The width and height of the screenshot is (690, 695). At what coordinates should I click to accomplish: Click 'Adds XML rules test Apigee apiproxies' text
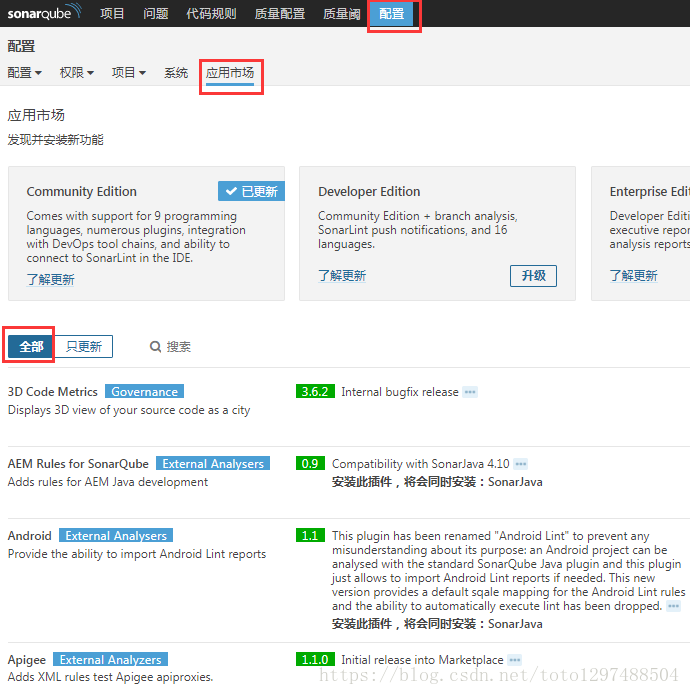tap(110, 677)
